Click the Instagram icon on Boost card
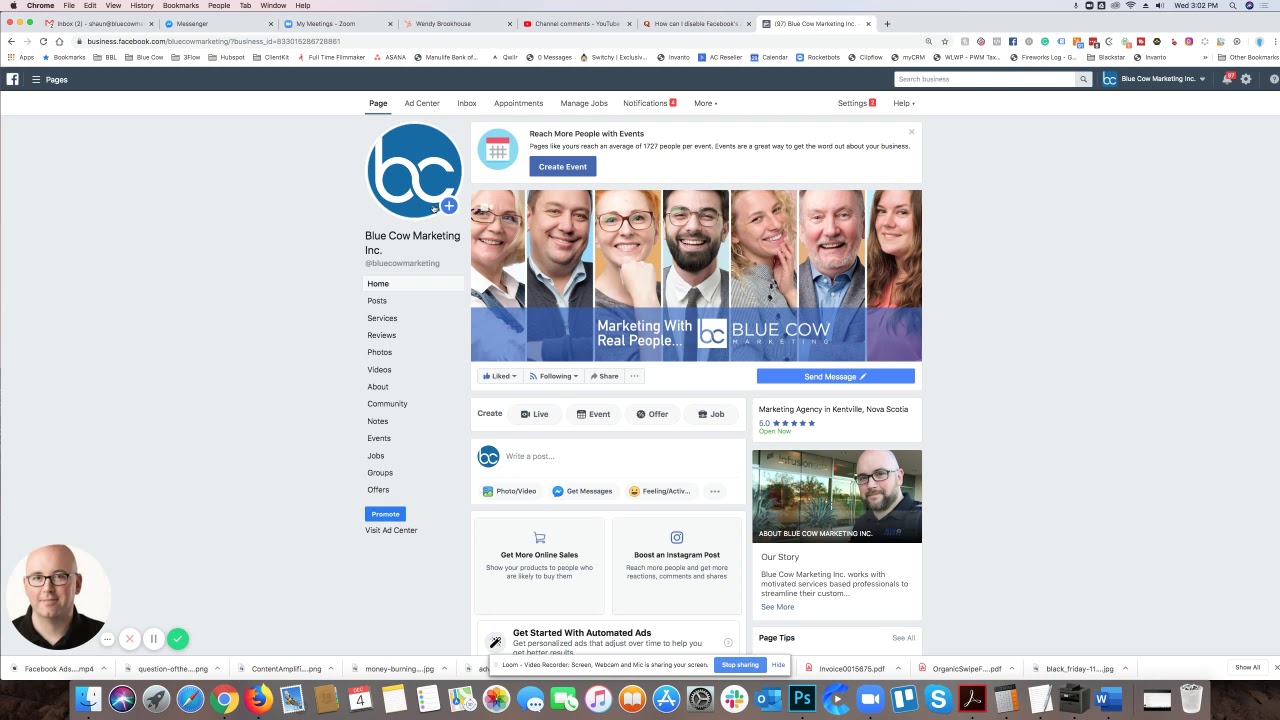 [677, 538]
